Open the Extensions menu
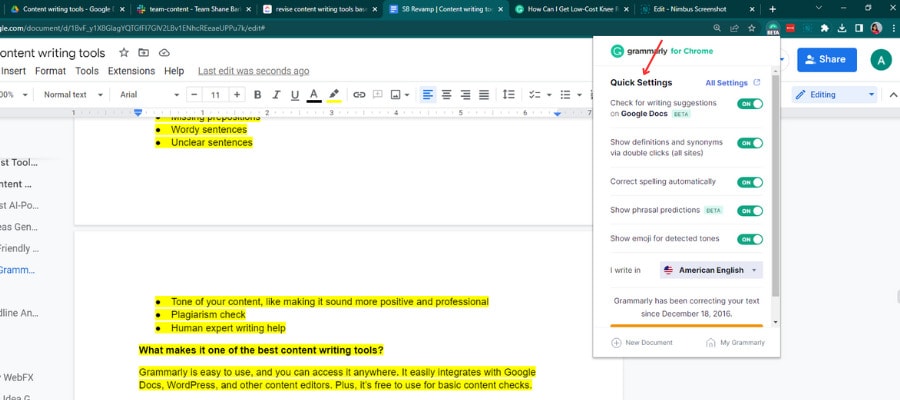 [131, 71]
